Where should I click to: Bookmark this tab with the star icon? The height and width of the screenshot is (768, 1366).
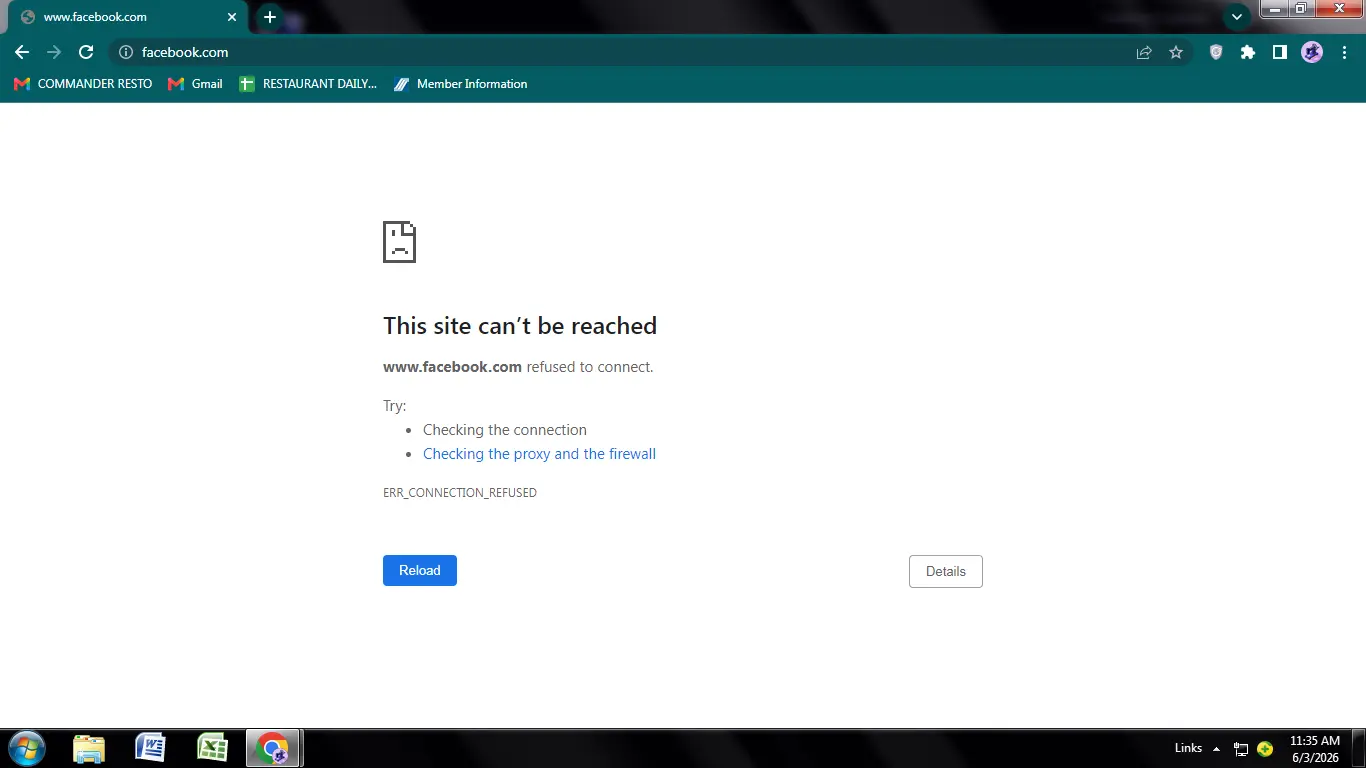(x=1176, y=52)
